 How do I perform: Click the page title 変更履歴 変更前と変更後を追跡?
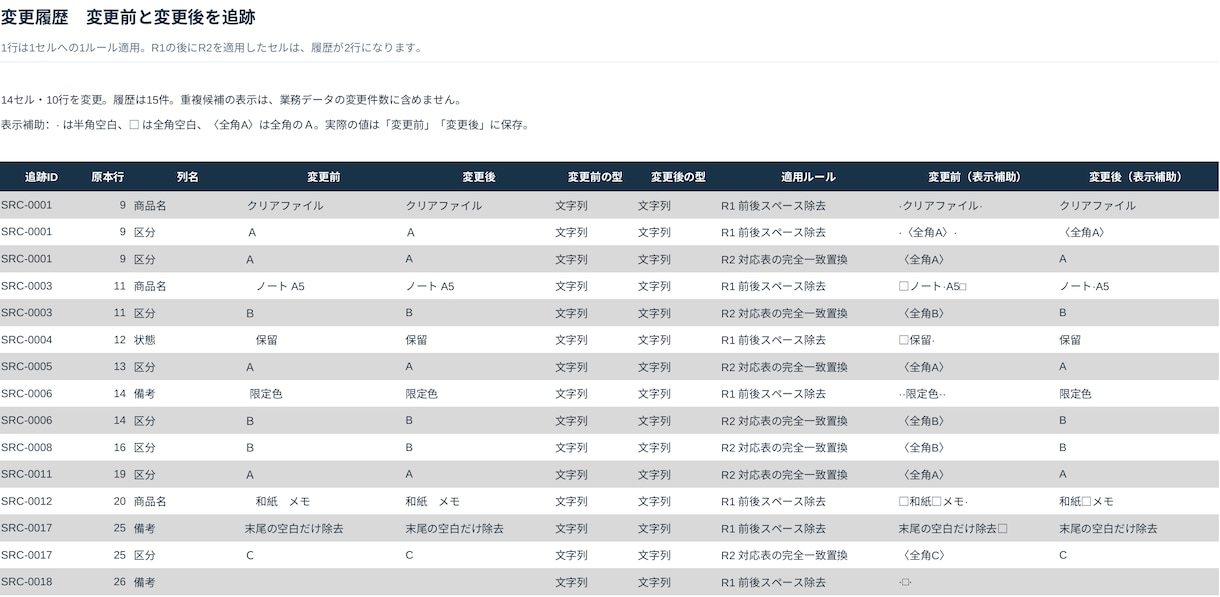coord(128,17)
